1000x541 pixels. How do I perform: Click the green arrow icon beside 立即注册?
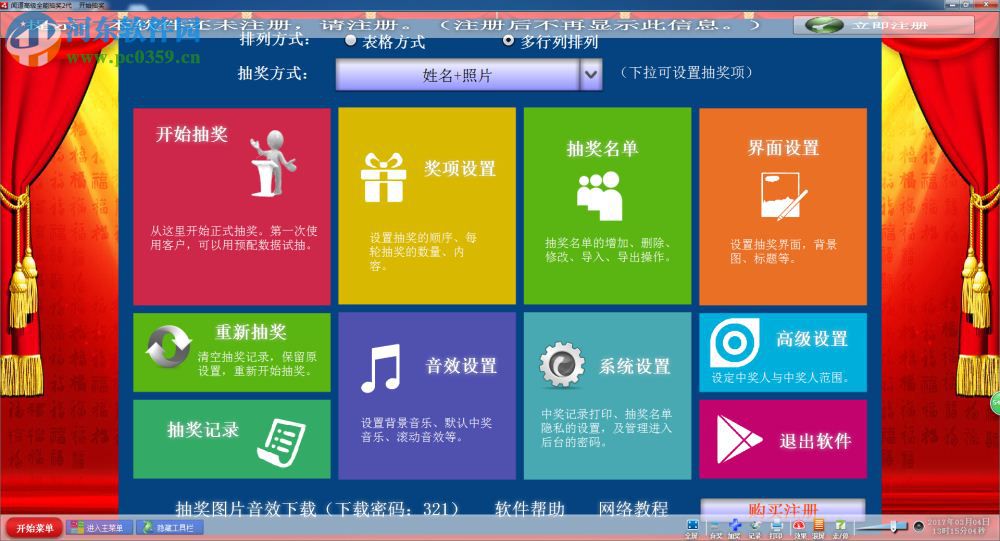coord(824,26)
